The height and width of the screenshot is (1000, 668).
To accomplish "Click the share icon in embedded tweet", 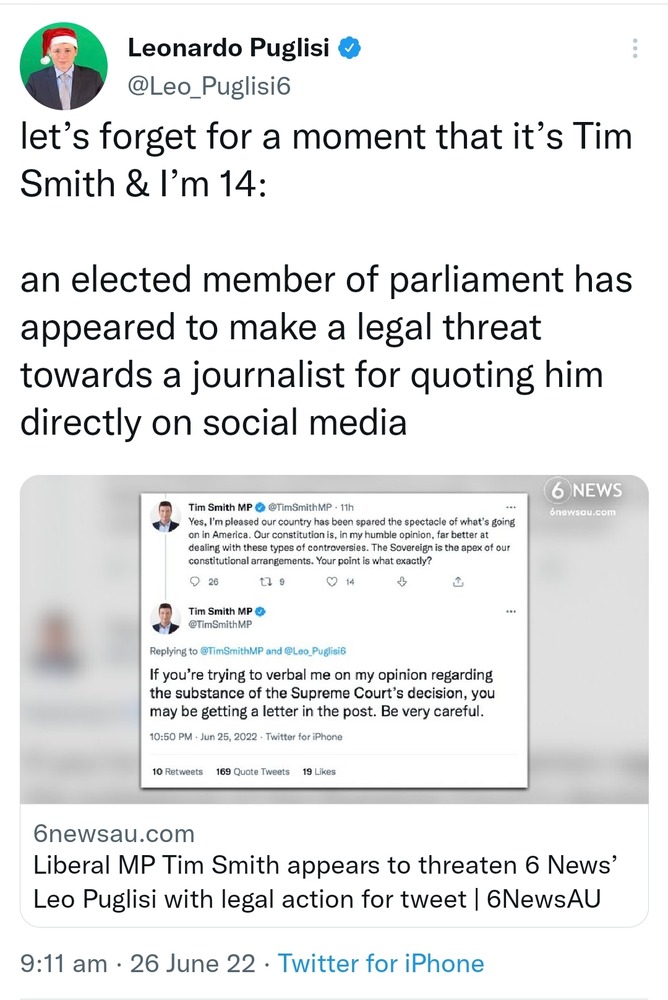I will click(x=458, y=579).
